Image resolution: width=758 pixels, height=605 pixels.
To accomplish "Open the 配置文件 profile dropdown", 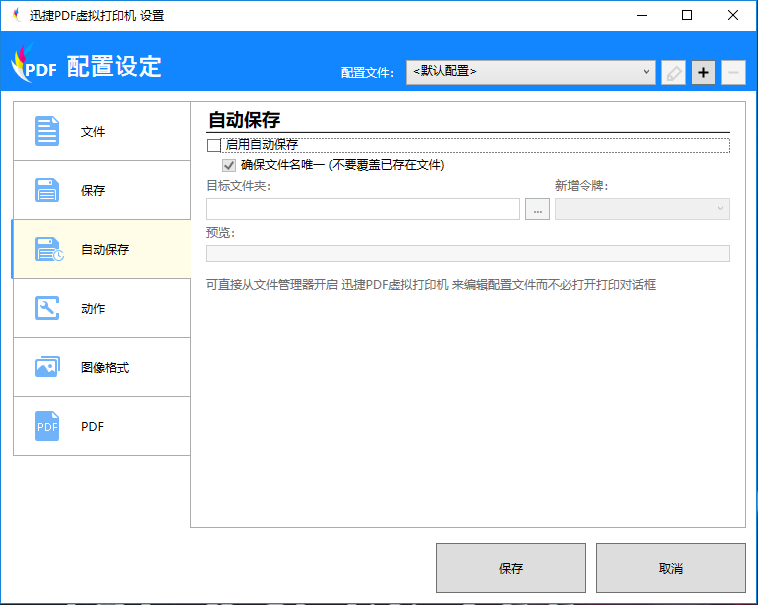I will [531, 72].
